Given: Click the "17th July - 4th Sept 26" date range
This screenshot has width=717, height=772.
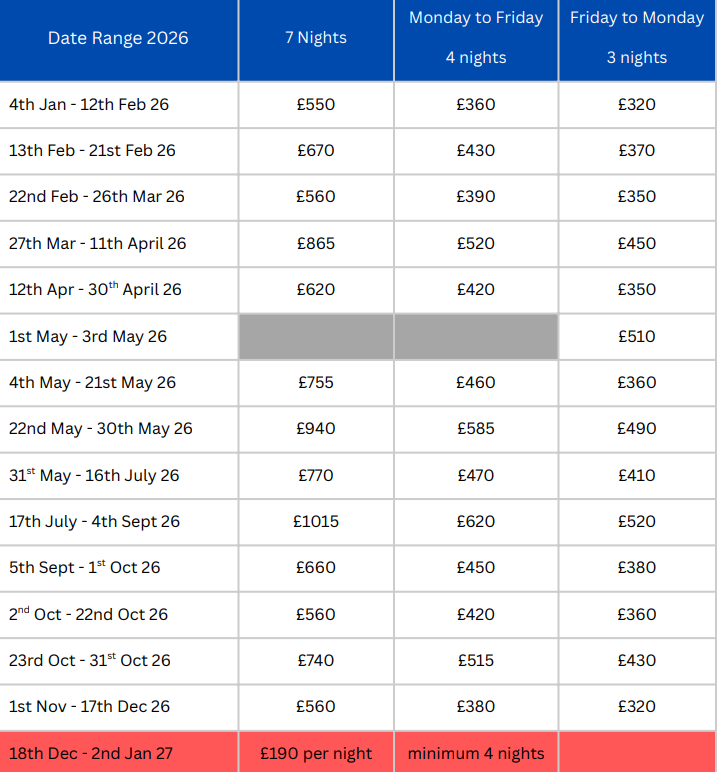Looking at the screenshot, I should click(94, 521).
